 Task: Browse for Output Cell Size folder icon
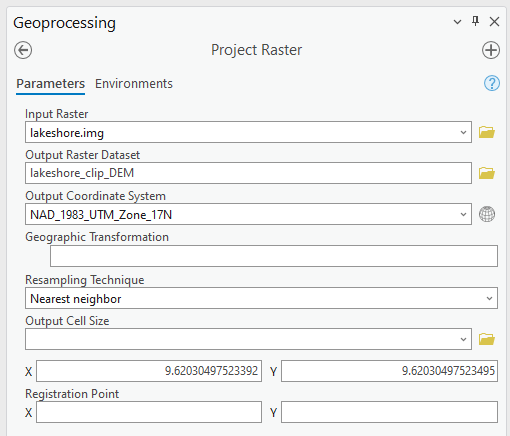(487, 339)
